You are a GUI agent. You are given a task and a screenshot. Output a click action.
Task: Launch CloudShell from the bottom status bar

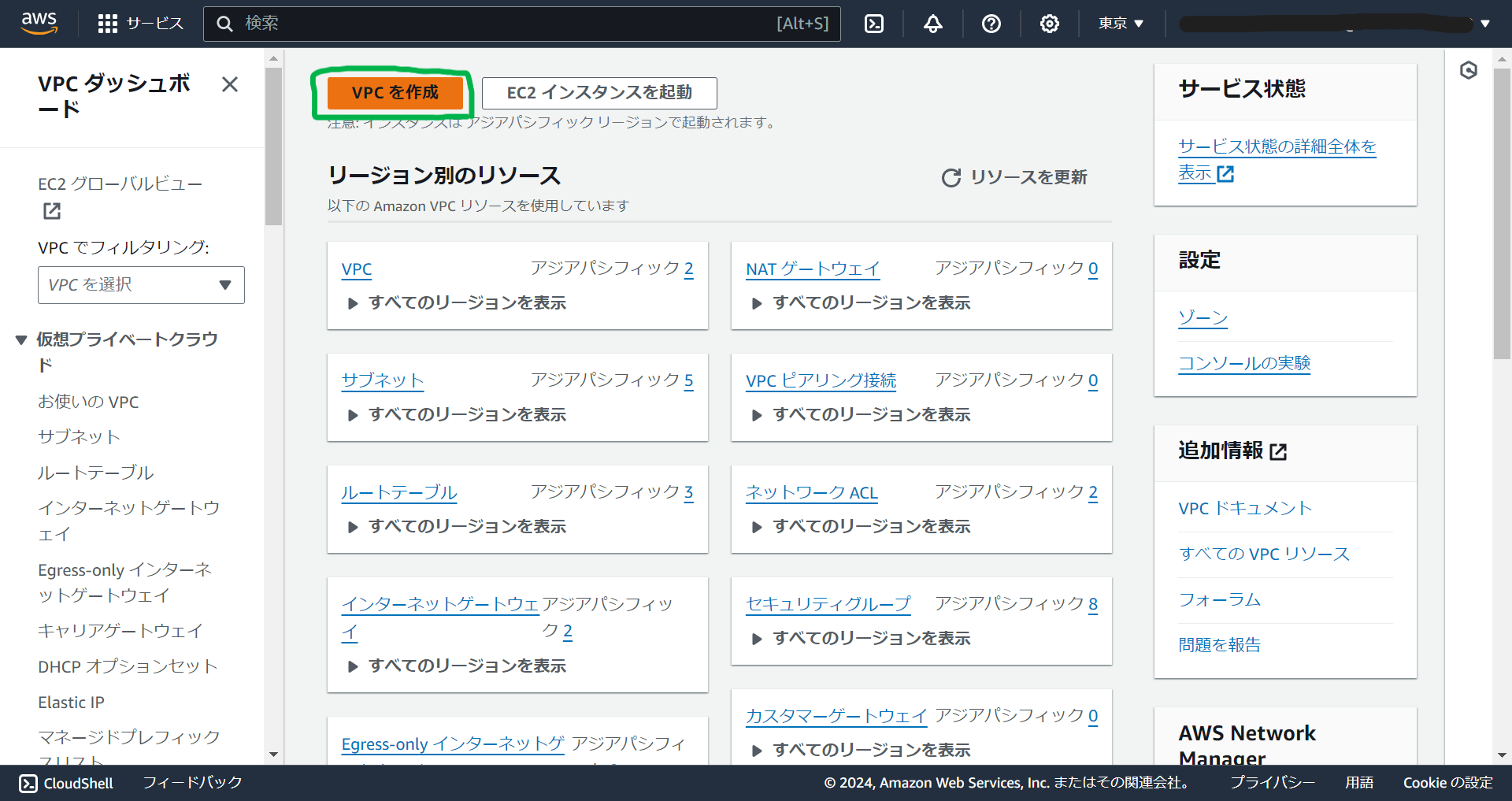pyautogui.click(x=65, y=782)
